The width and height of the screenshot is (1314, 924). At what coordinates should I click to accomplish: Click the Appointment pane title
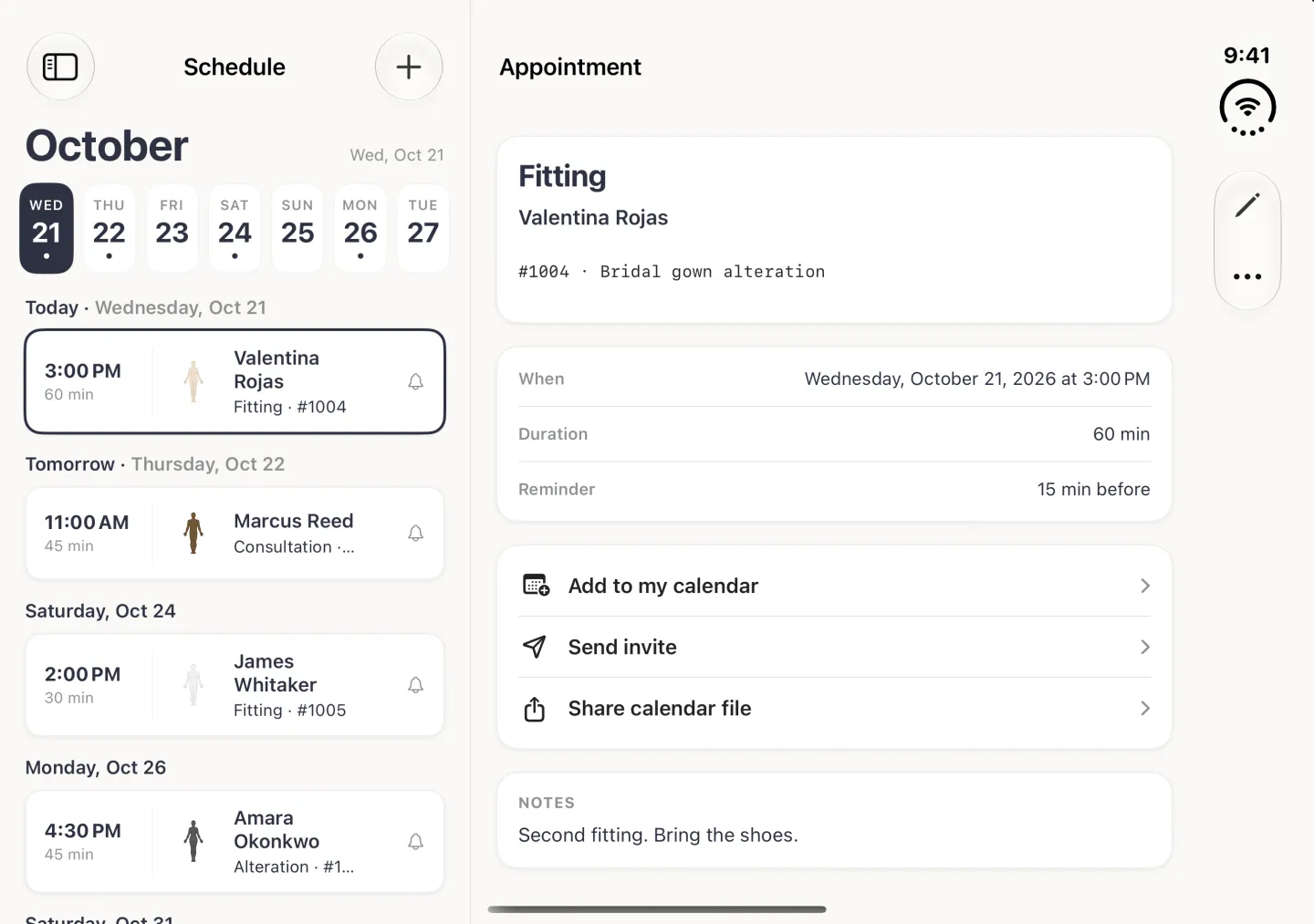click(570, 67)
